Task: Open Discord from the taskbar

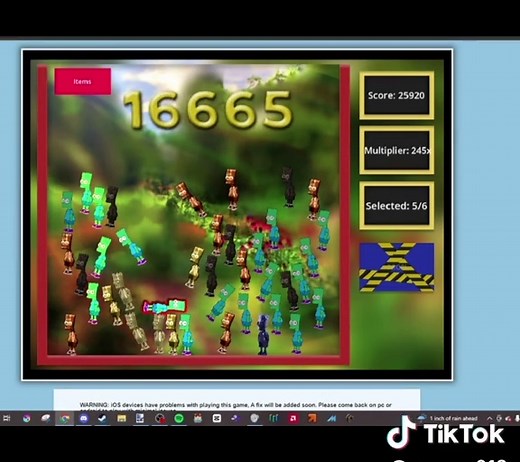Action: (x=84, y=418)
